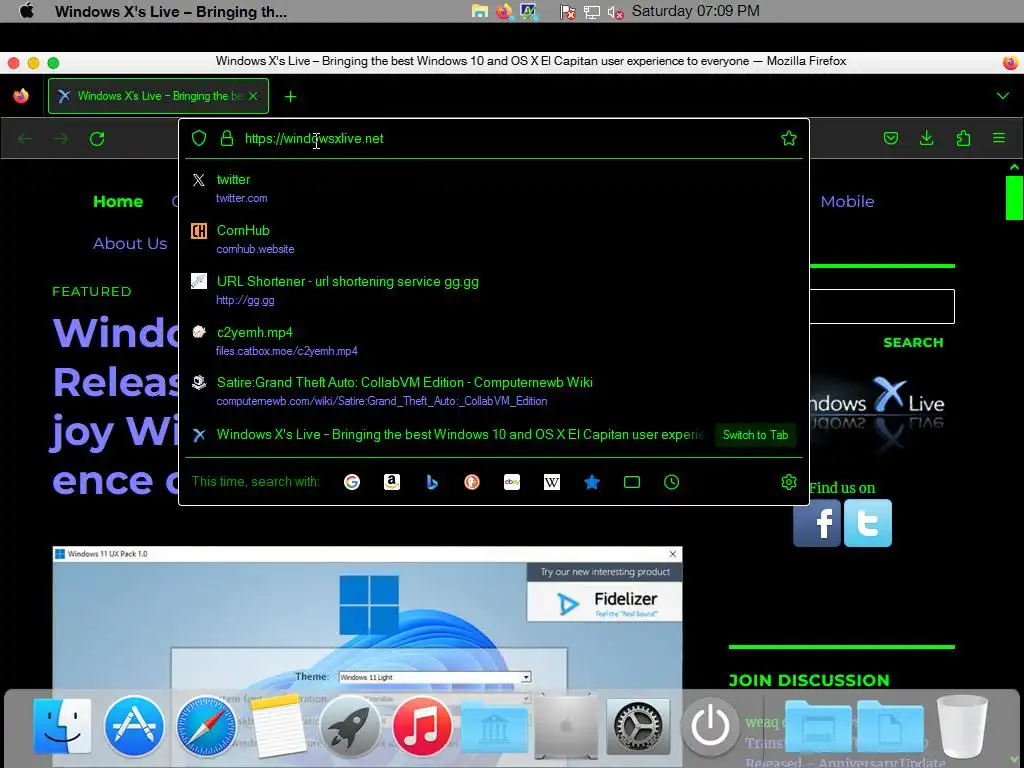The height and width of the screenshot is (768, 1024).
Task: Expand the list all tabs chevron
Action: point(1002,96)
